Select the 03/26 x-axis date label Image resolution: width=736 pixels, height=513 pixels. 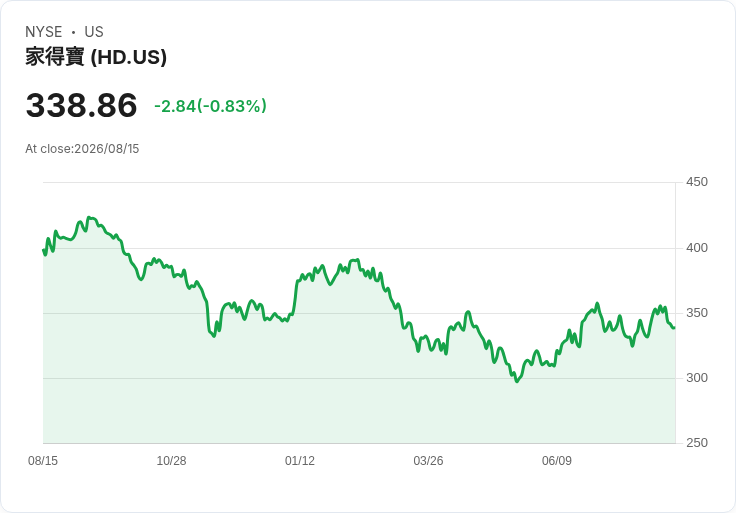coord(428,461)
